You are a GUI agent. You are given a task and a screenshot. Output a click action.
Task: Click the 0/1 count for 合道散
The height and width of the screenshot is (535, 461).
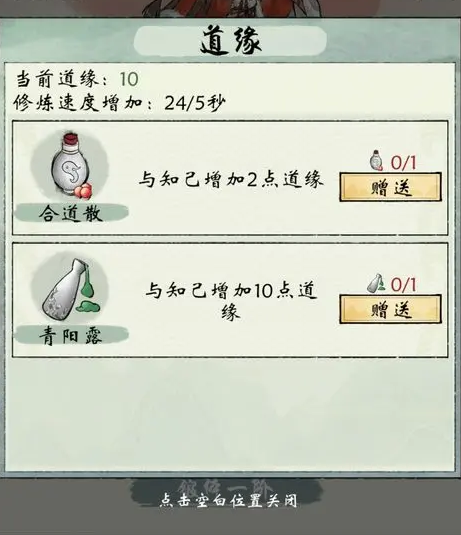click(403, 162)
